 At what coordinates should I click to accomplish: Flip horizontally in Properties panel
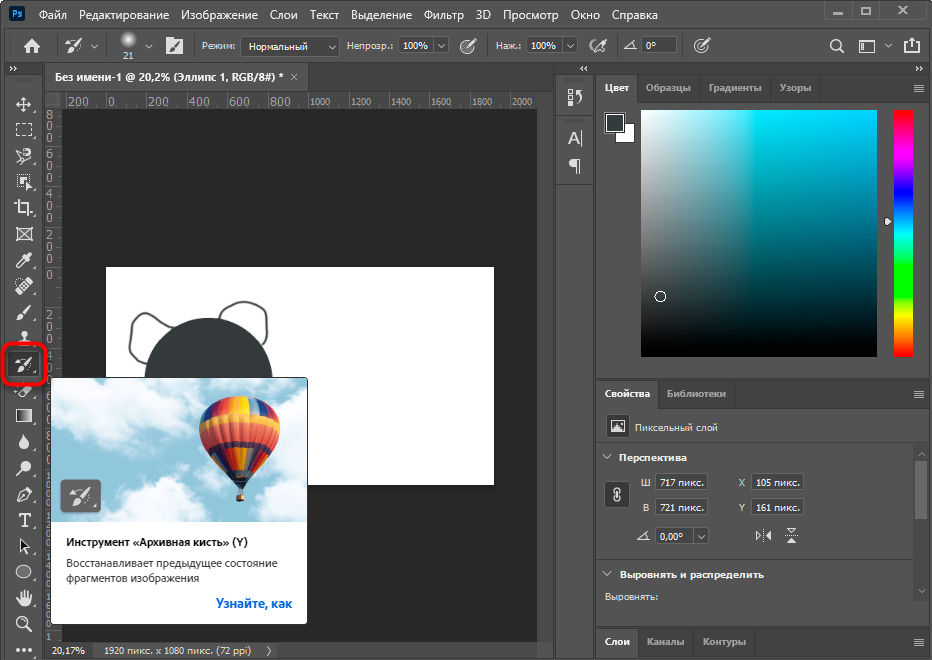pyautogui.click(x=764, y=536)
